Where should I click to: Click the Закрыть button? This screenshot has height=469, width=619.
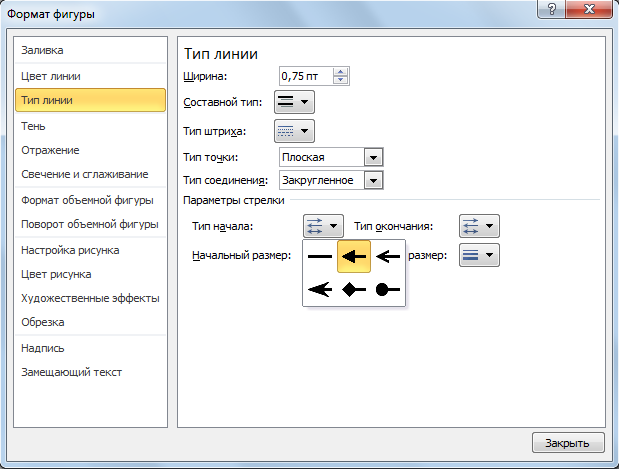pyautogui.click(x=568, y=443)
